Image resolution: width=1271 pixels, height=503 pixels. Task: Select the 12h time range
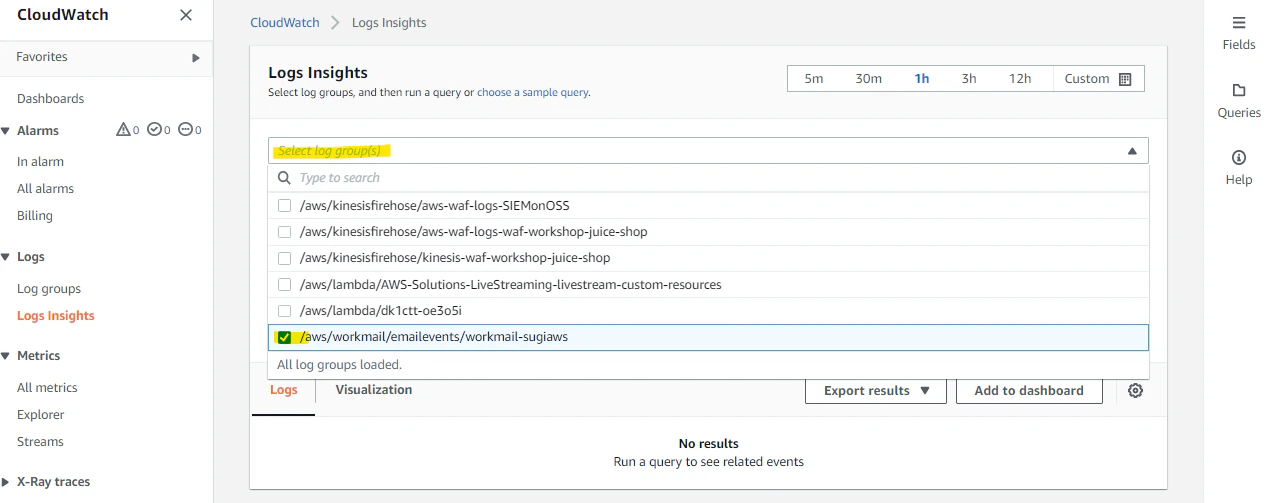click(x=1020, y=79)
